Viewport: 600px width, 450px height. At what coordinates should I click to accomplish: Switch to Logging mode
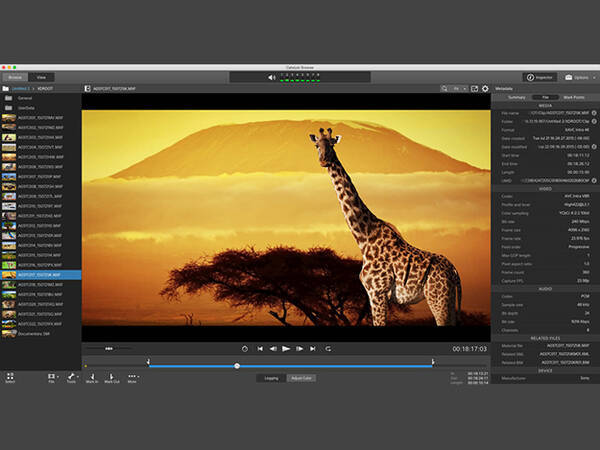[x=270, y=378]
